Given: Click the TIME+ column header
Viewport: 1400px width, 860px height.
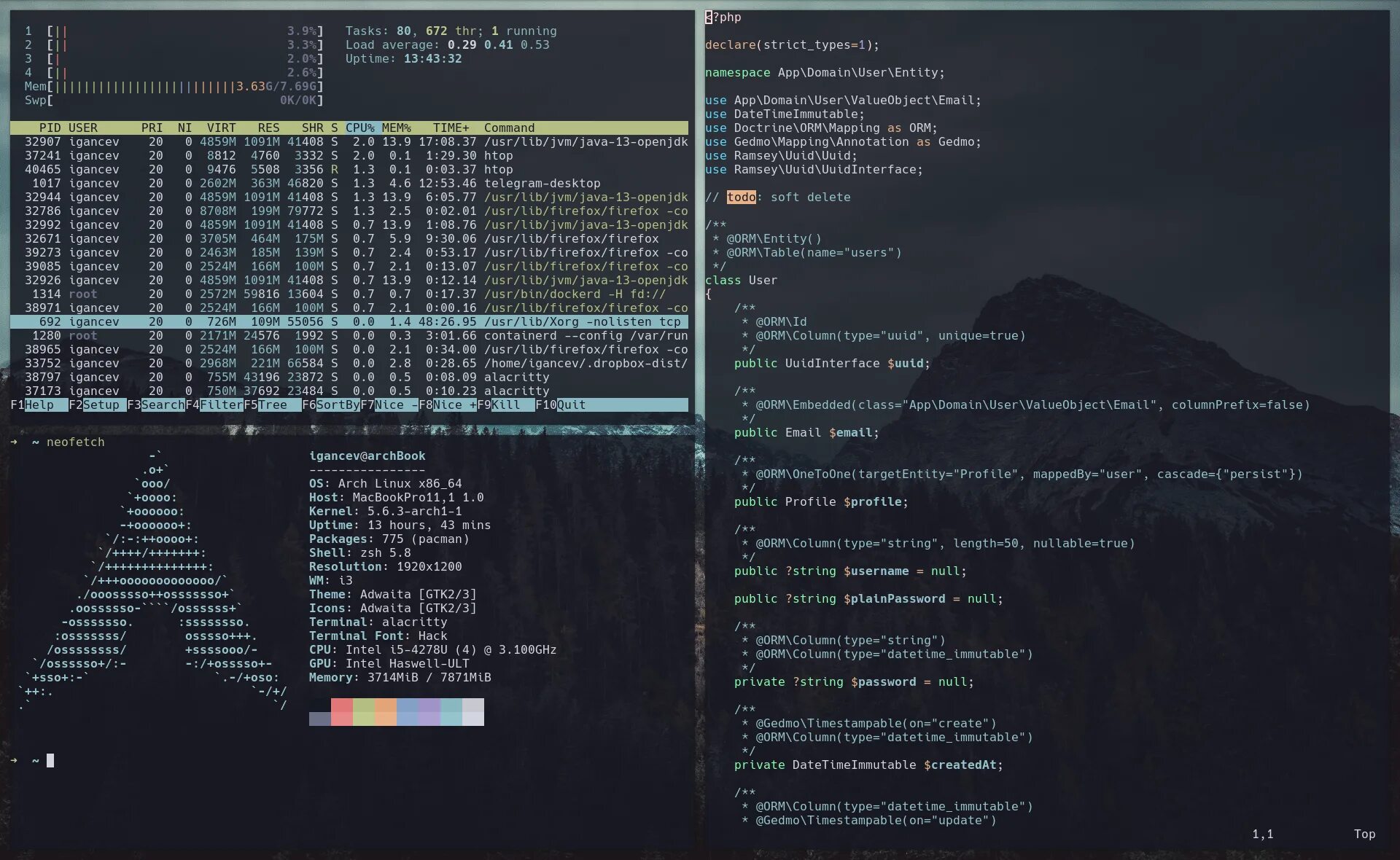Looking at the screenshot, I should pos(451,128).
